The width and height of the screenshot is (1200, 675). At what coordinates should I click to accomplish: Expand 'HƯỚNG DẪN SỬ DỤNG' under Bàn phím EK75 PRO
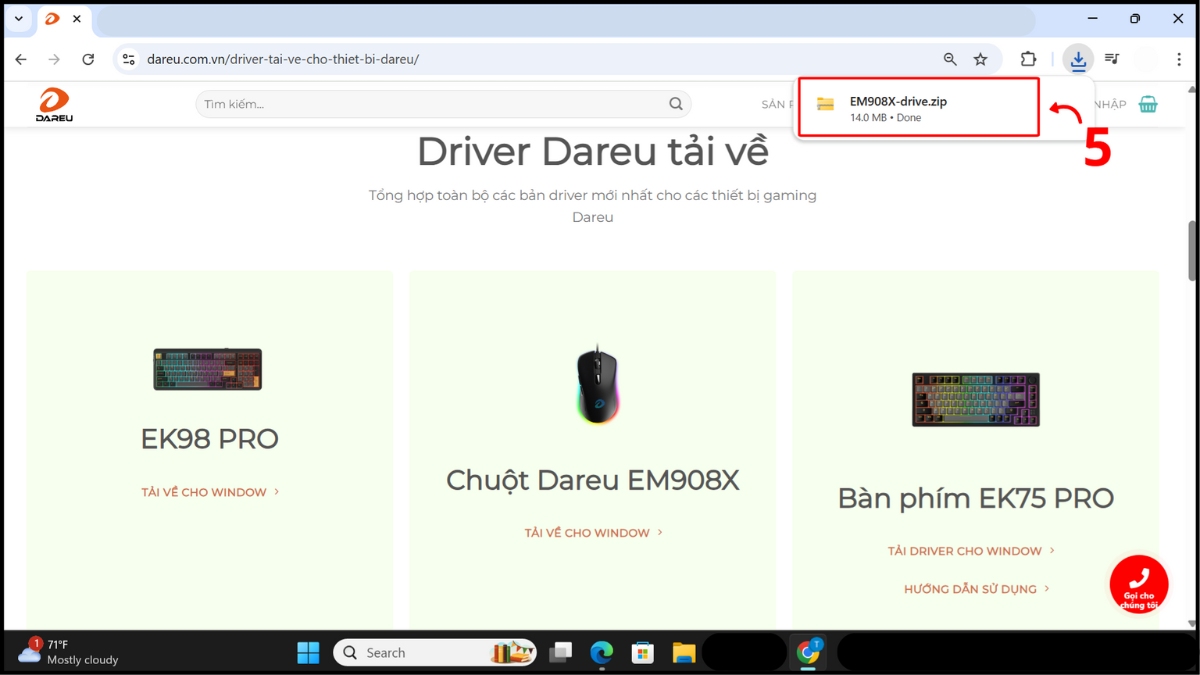click(x=968, y=588)
